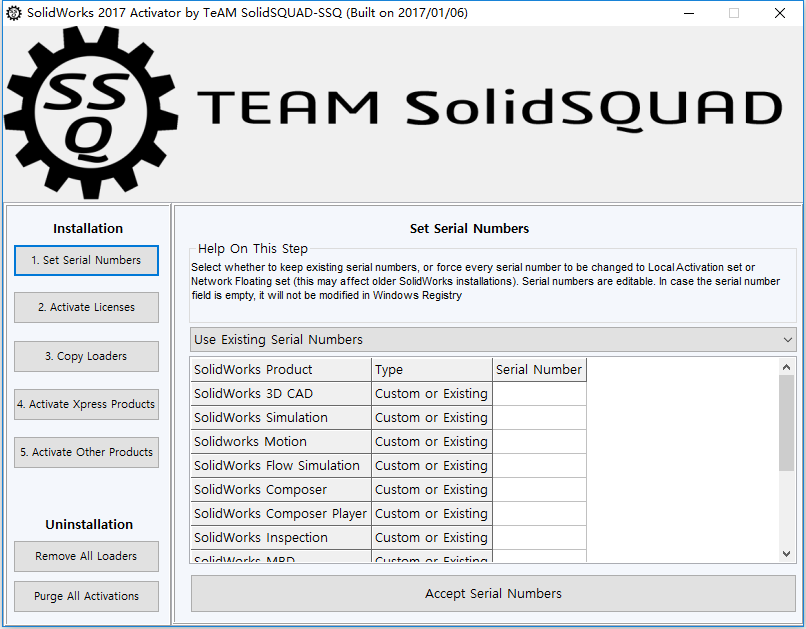Click the Type column header
Screen dimensions: 806x629
[432, 369]
